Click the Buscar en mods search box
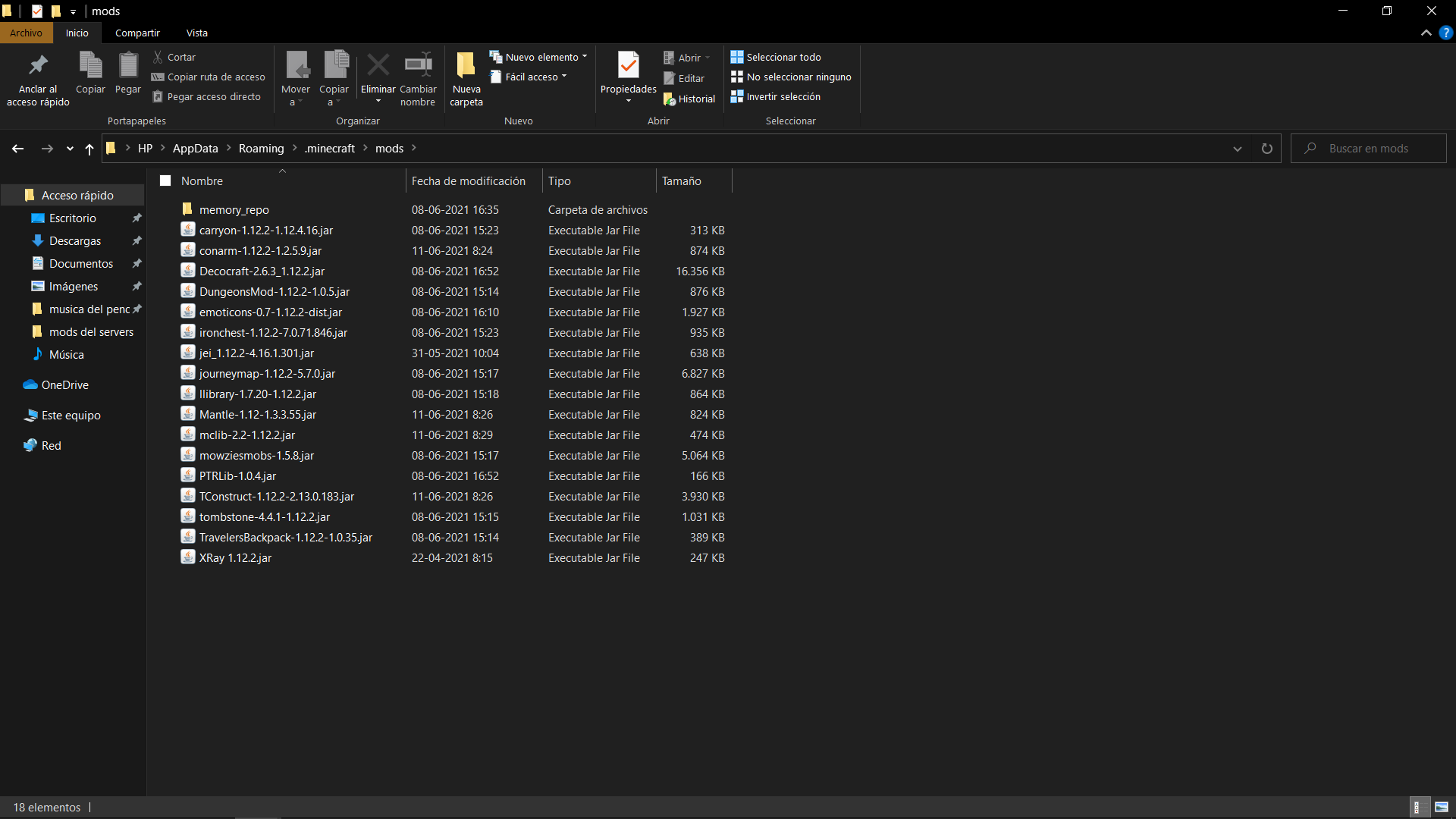Viewport: 1456px width, 819px height. 1369,149
